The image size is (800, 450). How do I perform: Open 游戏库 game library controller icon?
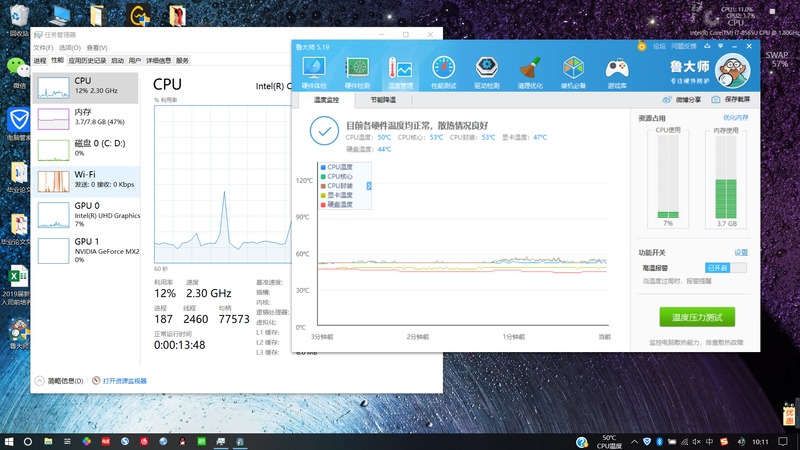tap(617, 72)
